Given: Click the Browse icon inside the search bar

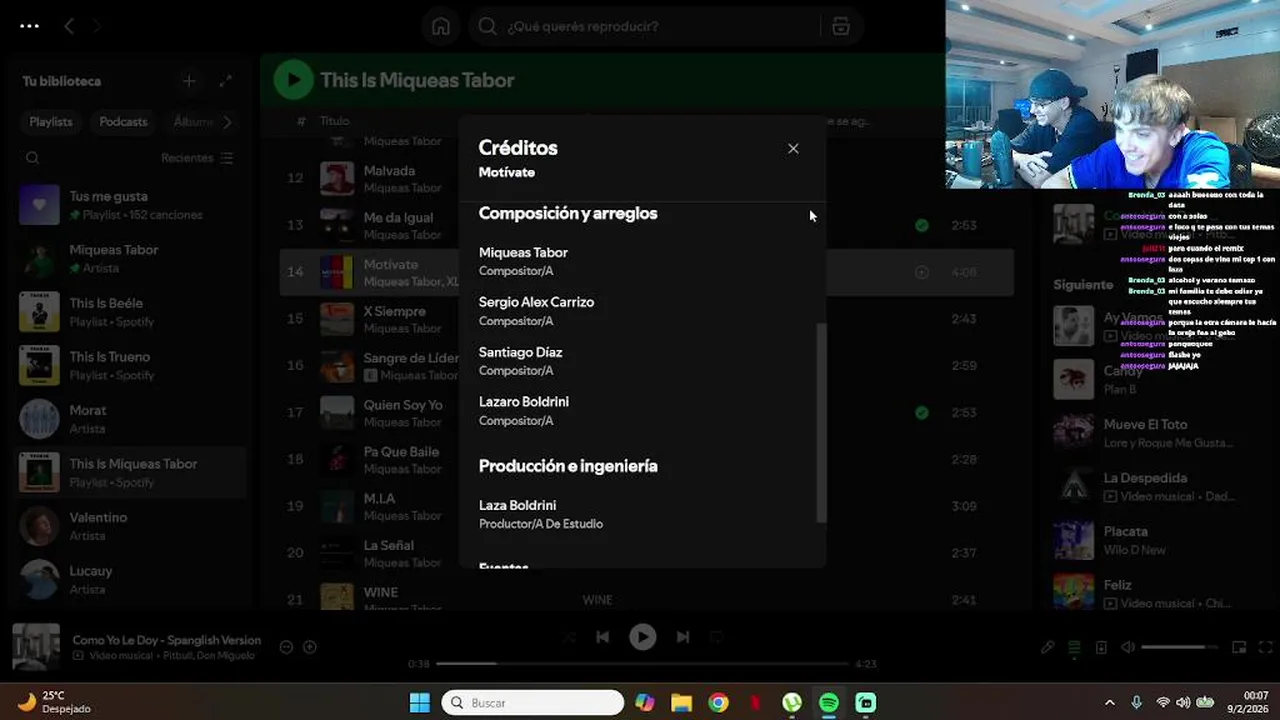Looking at the screenshot, I should pos(841,26).
